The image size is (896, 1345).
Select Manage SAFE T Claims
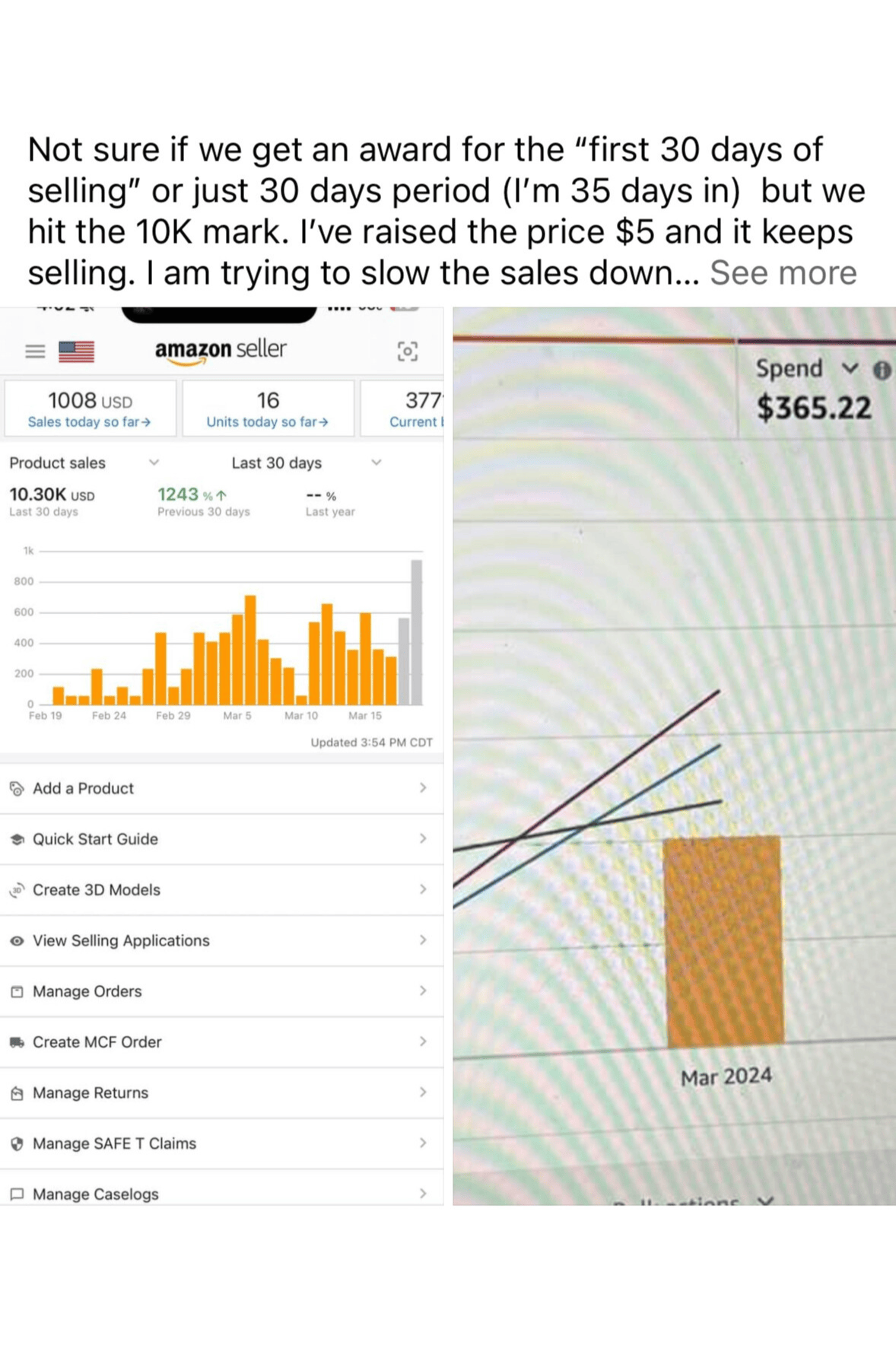[114, 1143]
